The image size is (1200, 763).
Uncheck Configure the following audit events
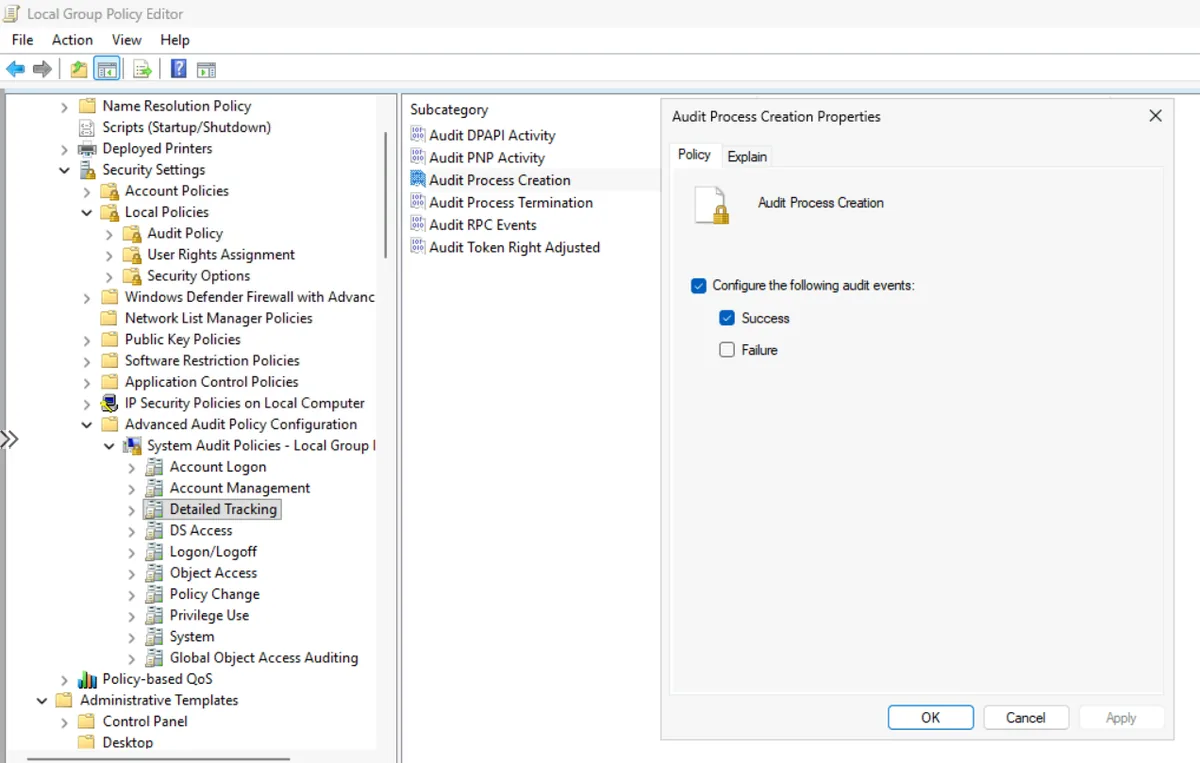coord(699,286)
